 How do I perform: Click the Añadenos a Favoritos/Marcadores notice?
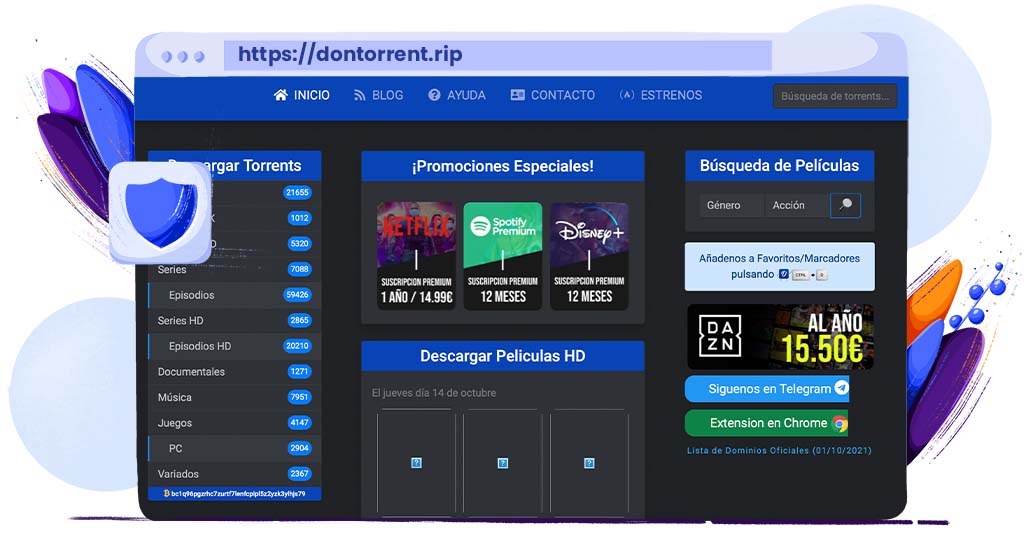[x=780, y=267]
